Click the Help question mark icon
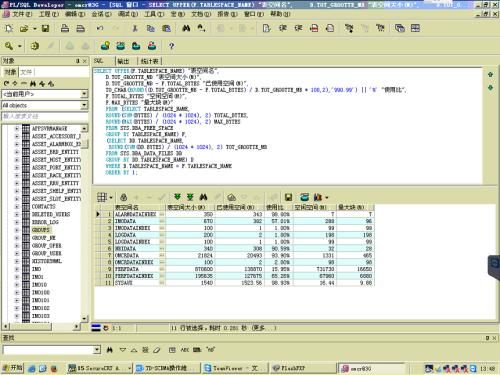 (171, 46)
